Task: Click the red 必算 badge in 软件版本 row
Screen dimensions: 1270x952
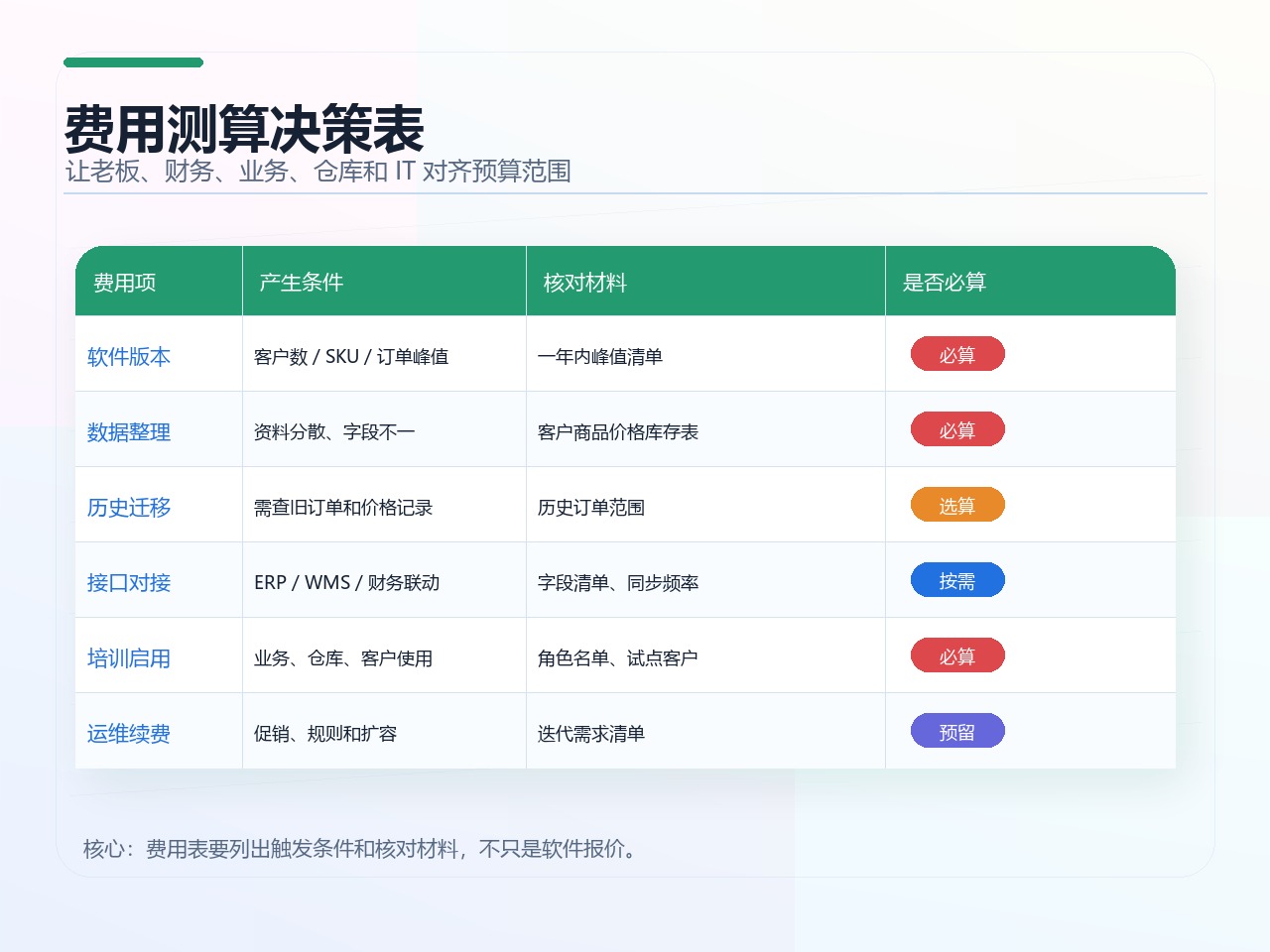Action: pos(957,355)
